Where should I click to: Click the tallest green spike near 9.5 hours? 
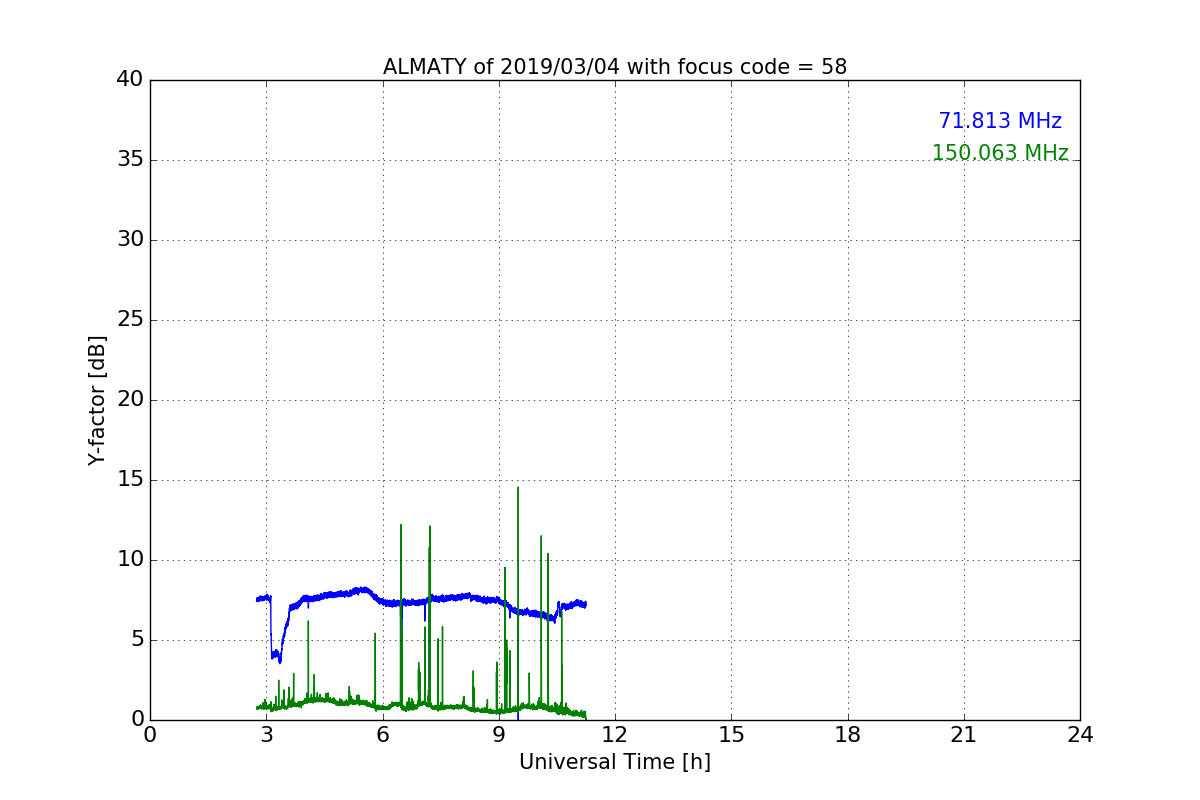pos(518,600)
